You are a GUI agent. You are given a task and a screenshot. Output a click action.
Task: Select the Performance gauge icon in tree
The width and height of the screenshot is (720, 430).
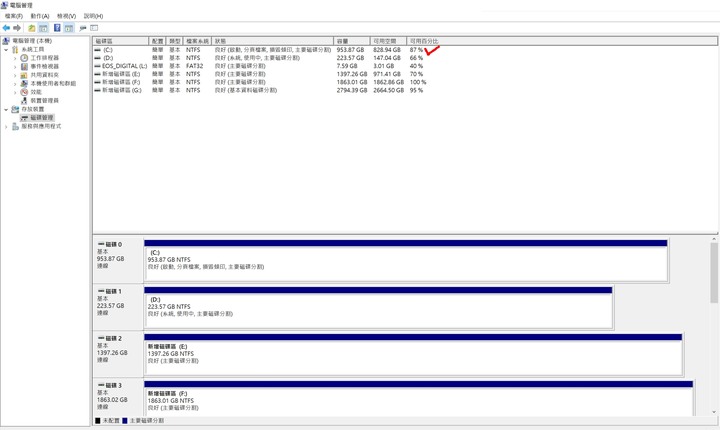(x=24, y=92)
